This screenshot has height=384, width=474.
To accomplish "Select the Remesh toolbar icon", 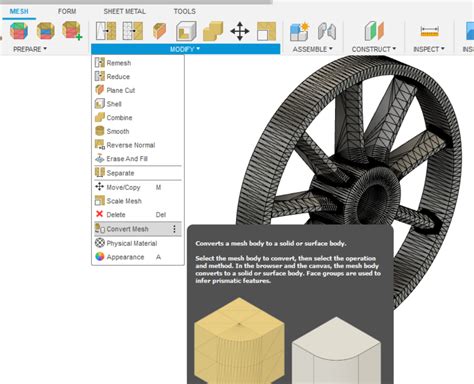I will tap(106, 31).
